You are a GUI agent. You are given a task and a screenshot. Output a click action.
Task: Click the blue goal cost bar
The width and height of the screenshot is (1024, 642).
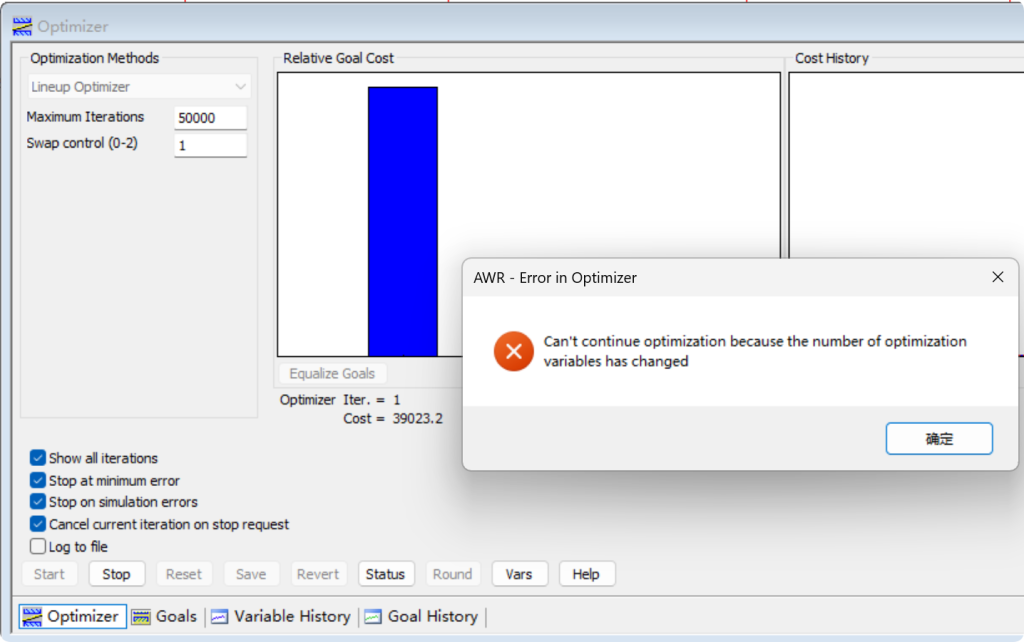tap(402, 221)
